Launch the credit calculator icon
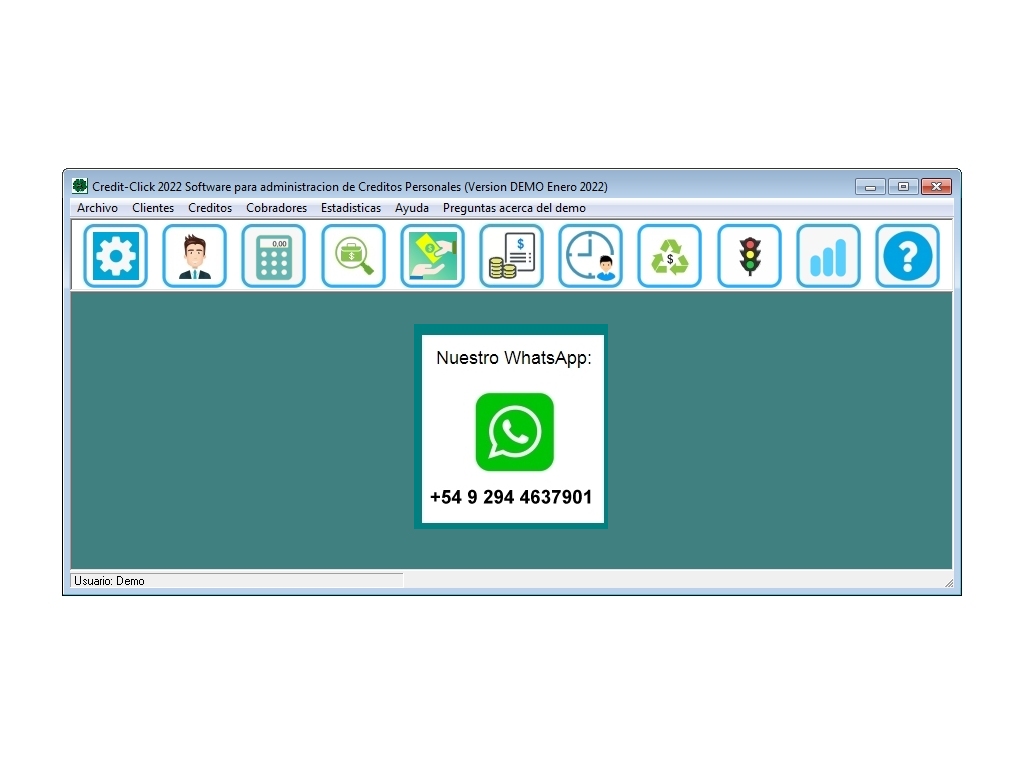The width and height of the screenshot is (1024, 768). pos(273,256)
